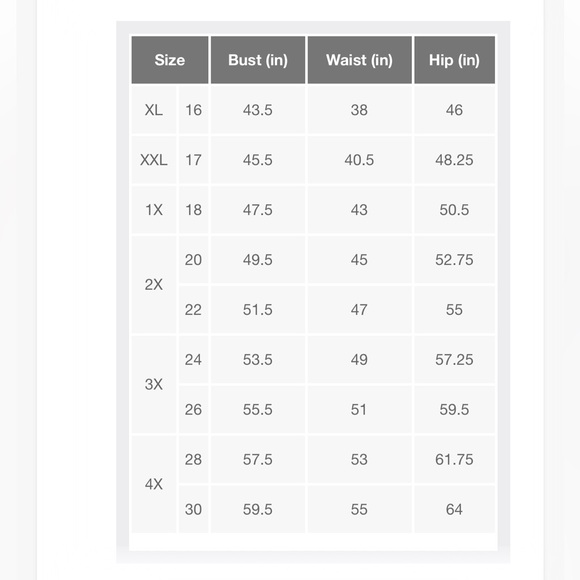Click the 48.25 hip measurement
The width and height of the screenshot is (580, 580).
(x=455, y=160)
